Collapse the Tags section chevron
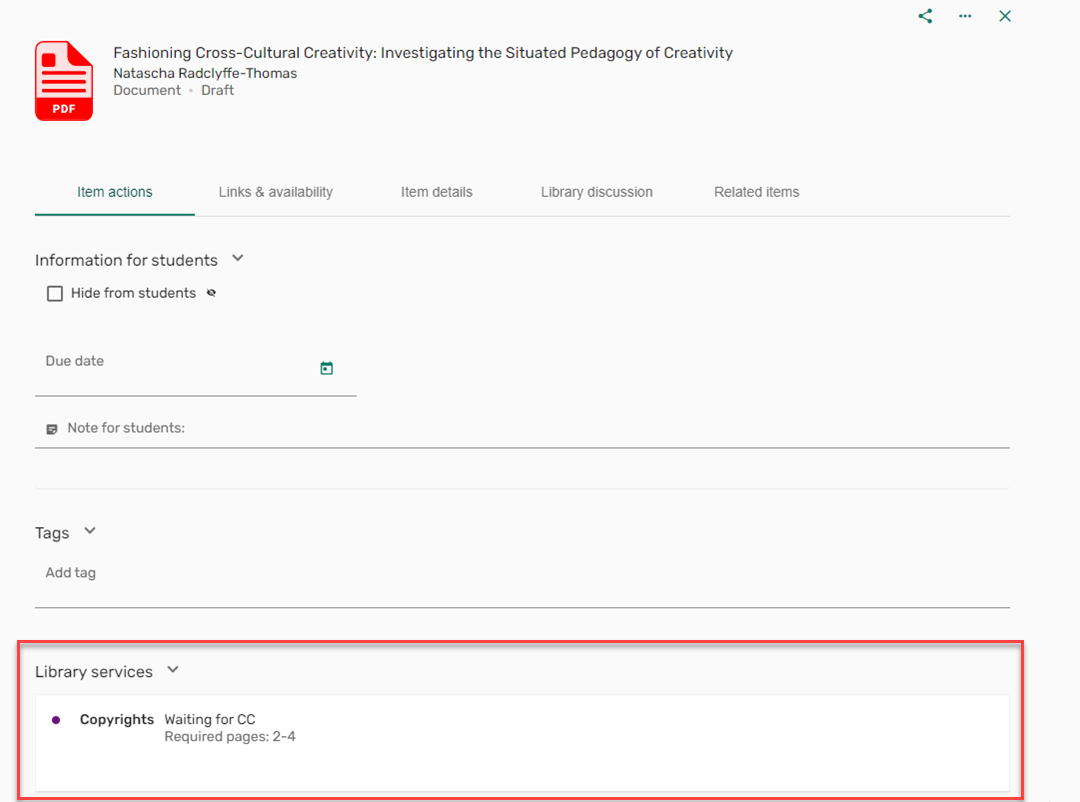The height and width of the screenshot is (802, 1080). click(90, 531)
